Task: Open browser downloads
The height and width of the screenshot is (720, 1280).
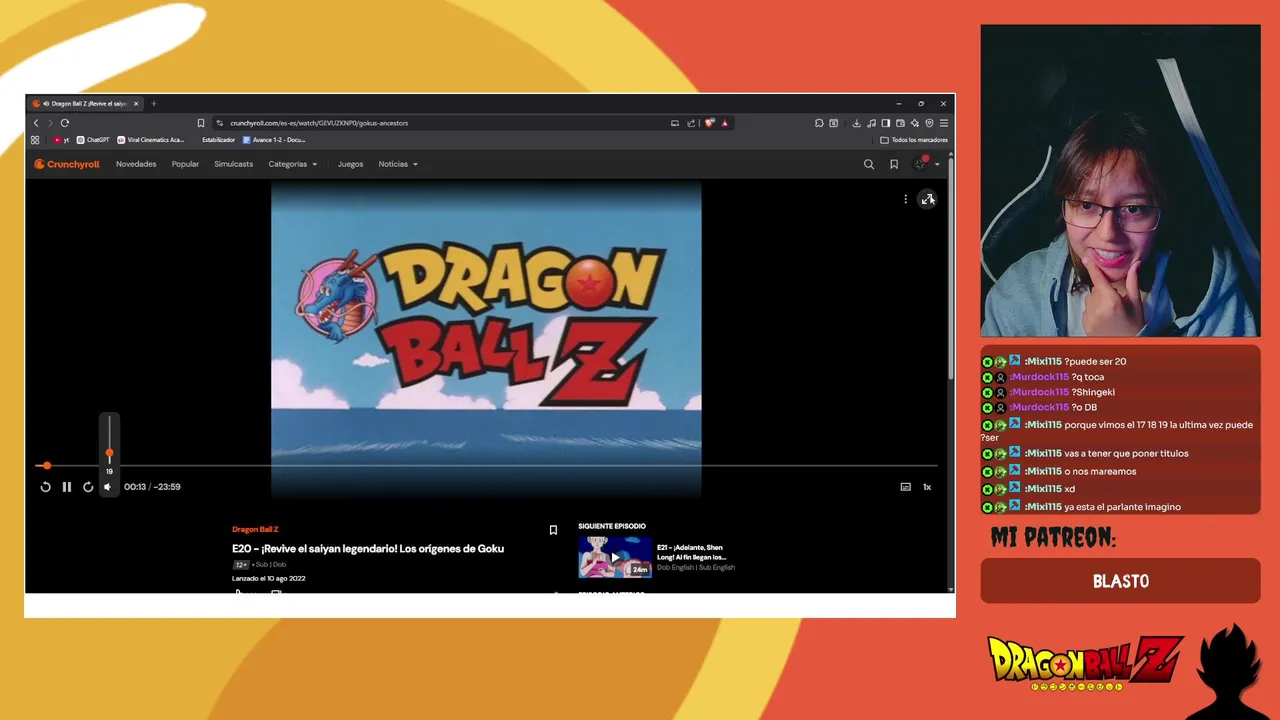Action: (856, 123)
